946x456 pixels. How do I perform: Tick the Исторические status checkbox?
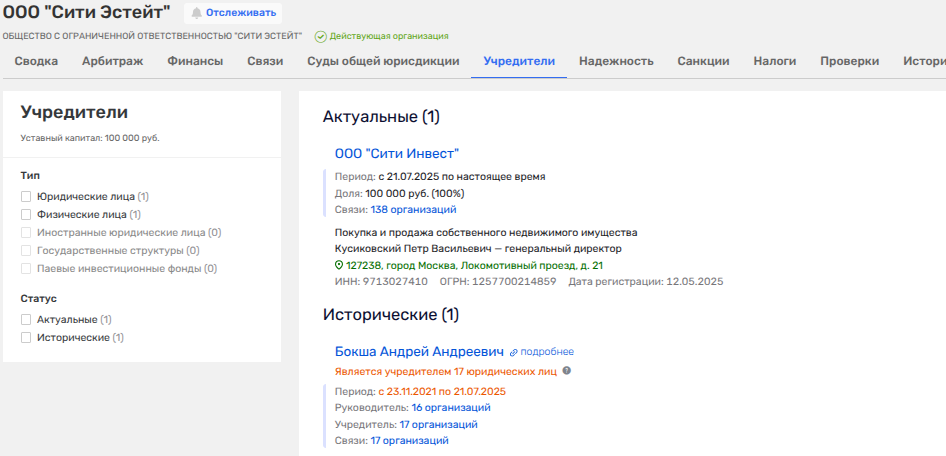point(26,338)
